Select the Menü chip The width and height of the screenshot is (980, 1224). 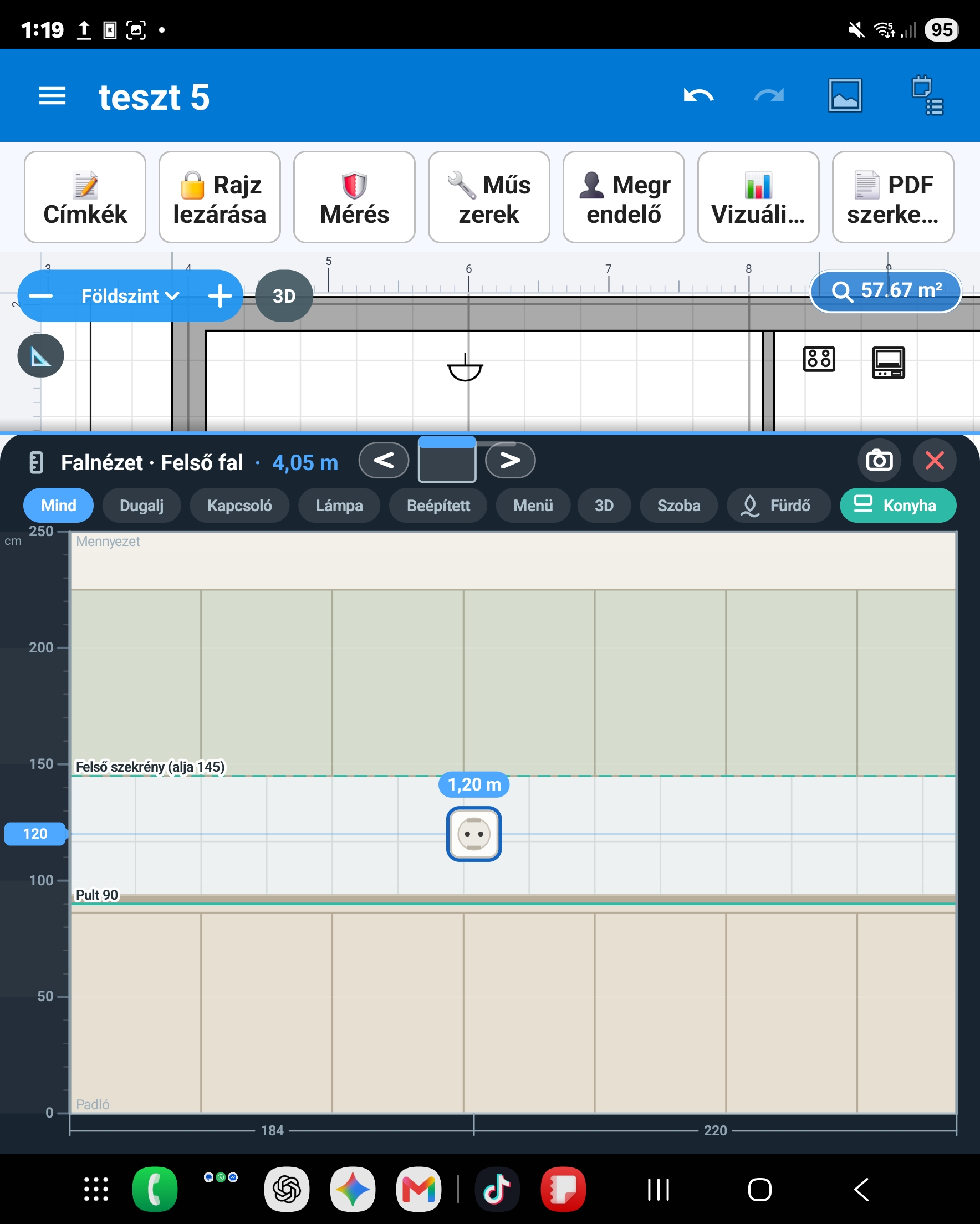(533, 505)
